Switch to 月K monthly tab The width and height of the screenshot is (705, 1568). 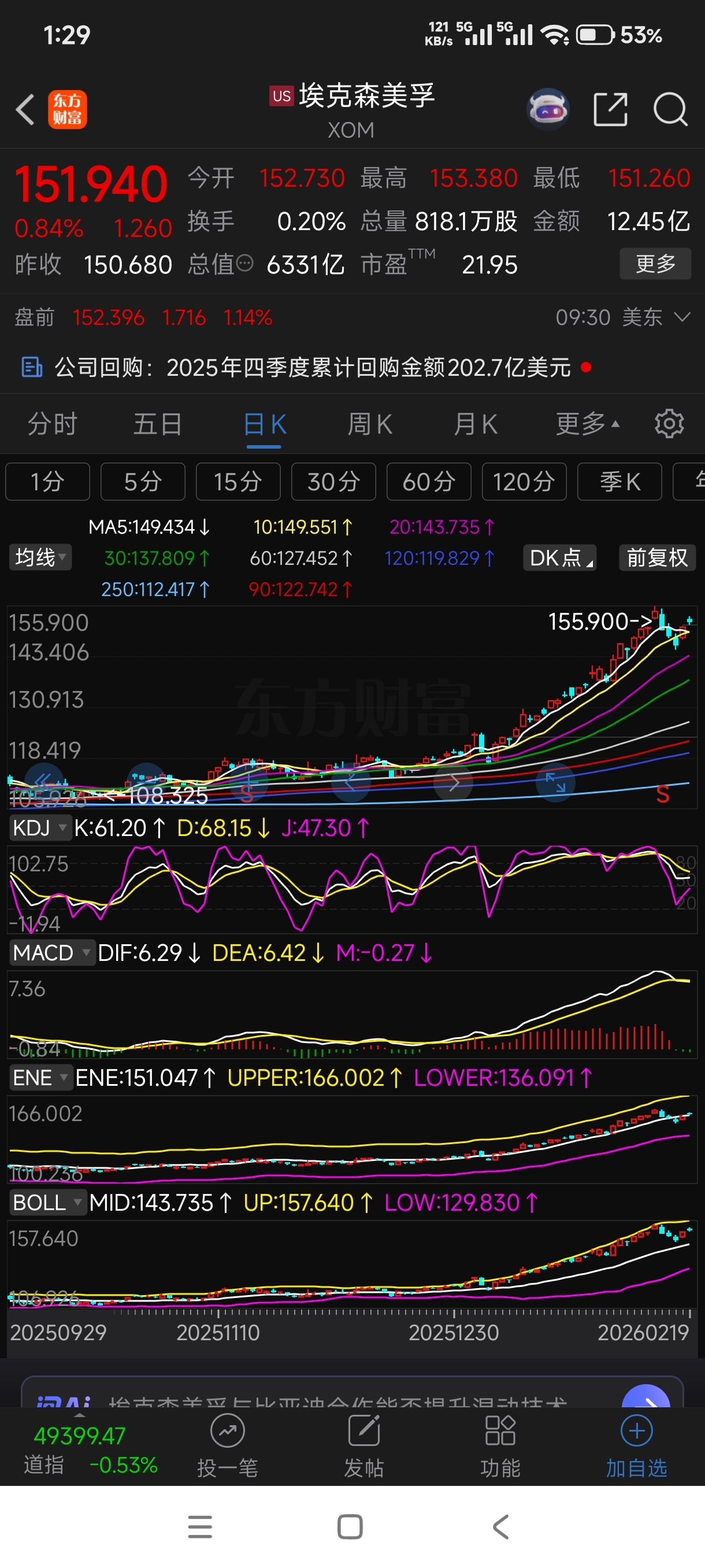(476, 424)
